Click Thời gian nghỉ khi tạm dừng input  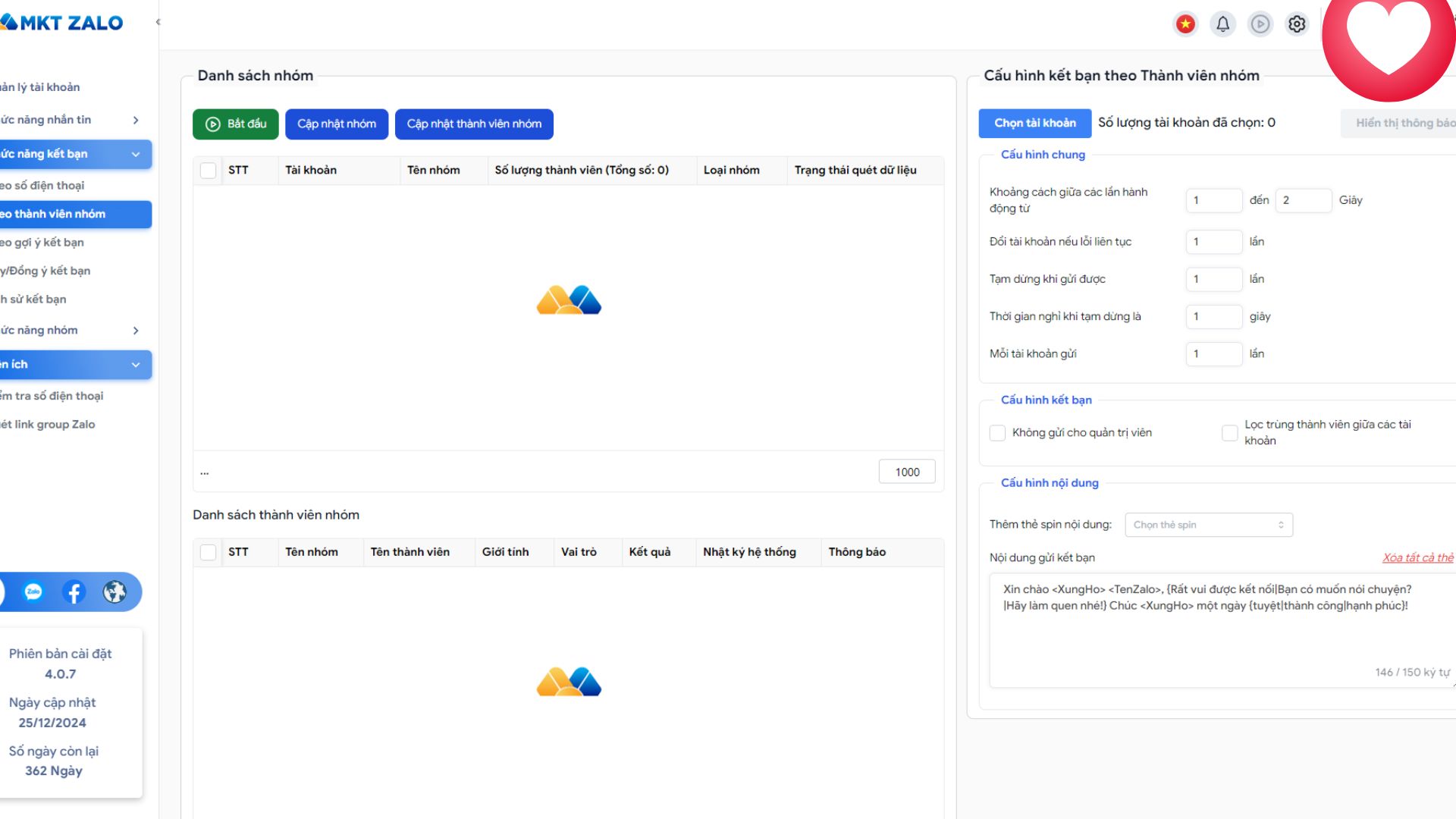click(1214, 316)
